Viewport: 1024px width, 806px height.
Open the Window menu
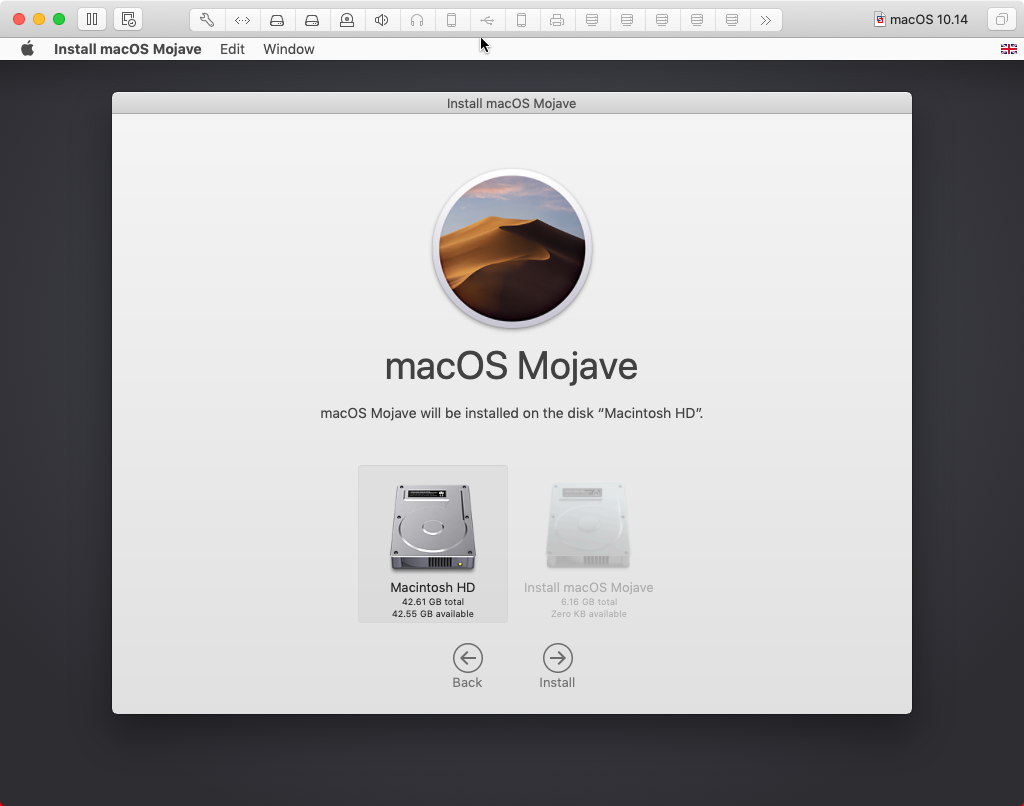coord(288,48)
